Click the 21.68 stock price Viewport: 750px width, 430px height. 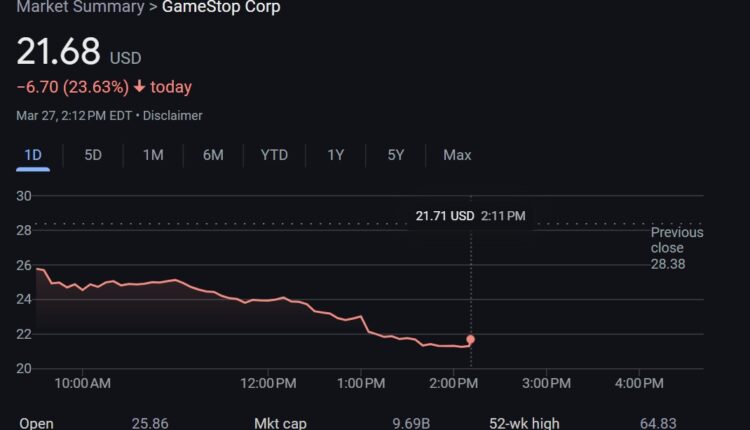58,52
